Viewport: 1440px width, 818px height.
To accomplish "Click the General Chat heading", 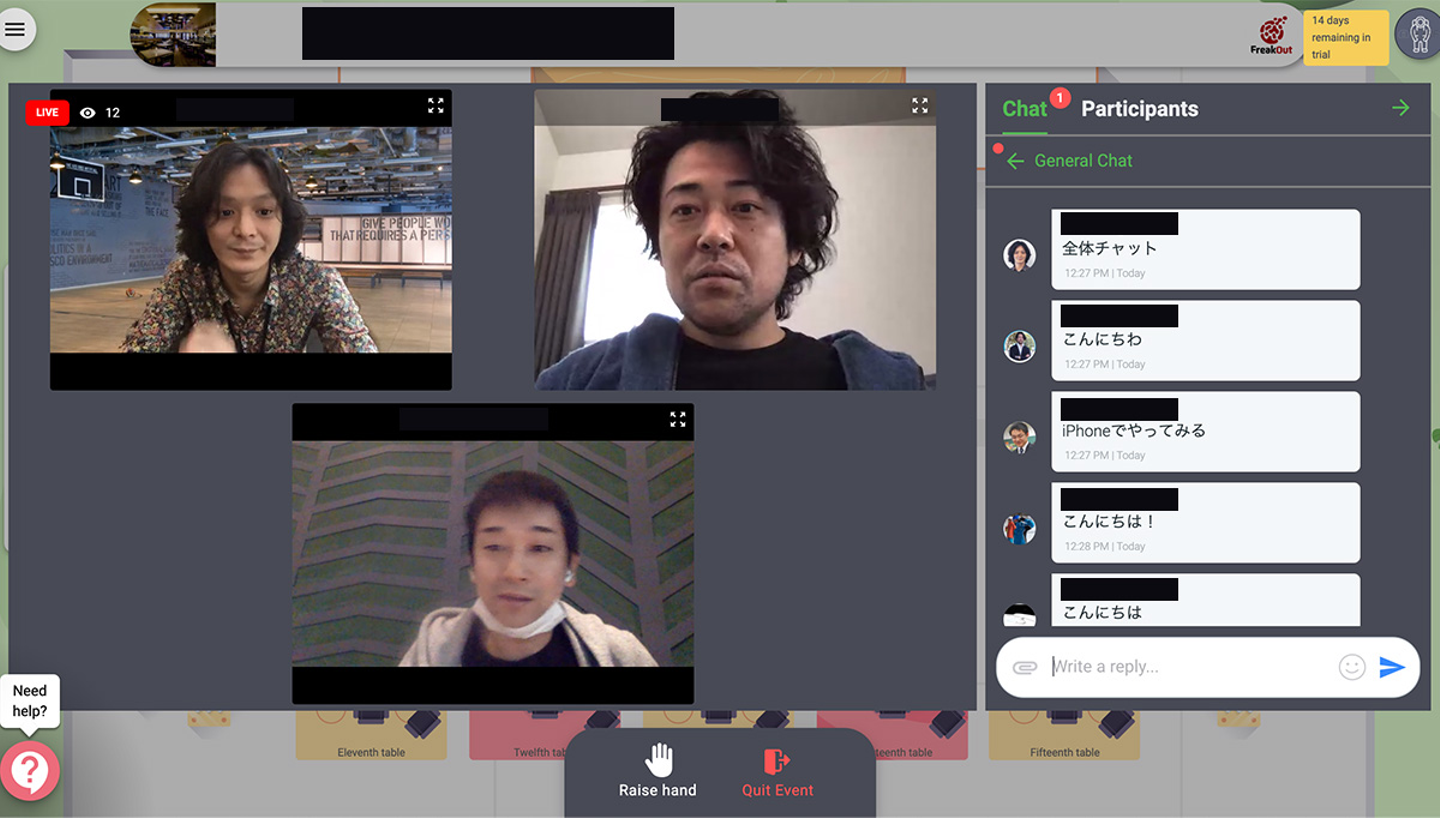I will [1083, 160].
